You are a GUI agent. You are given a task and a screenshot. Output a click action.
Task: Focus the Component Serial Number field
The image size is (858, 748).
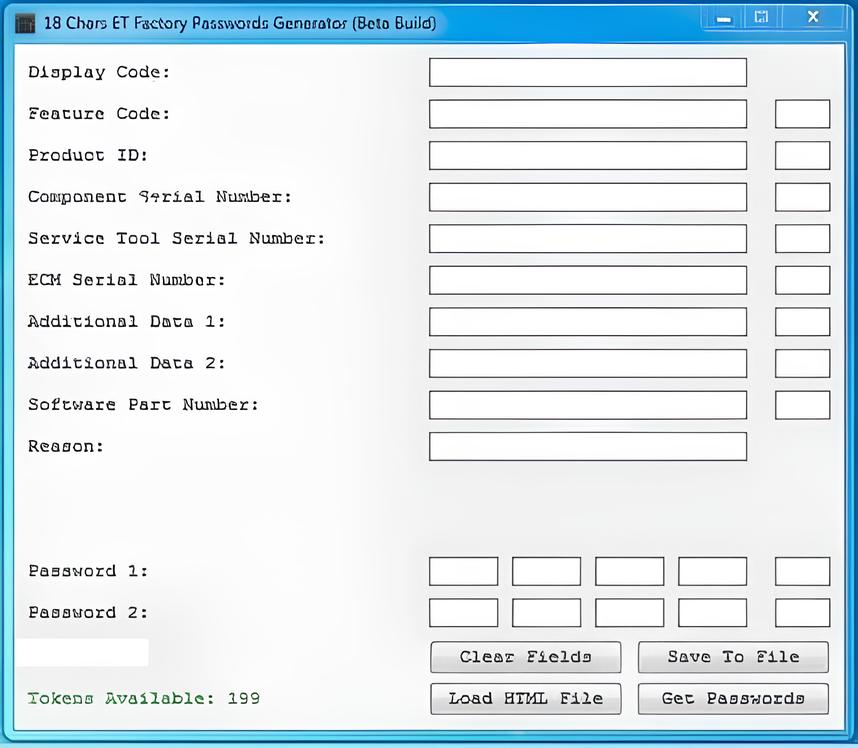point(587,197)
